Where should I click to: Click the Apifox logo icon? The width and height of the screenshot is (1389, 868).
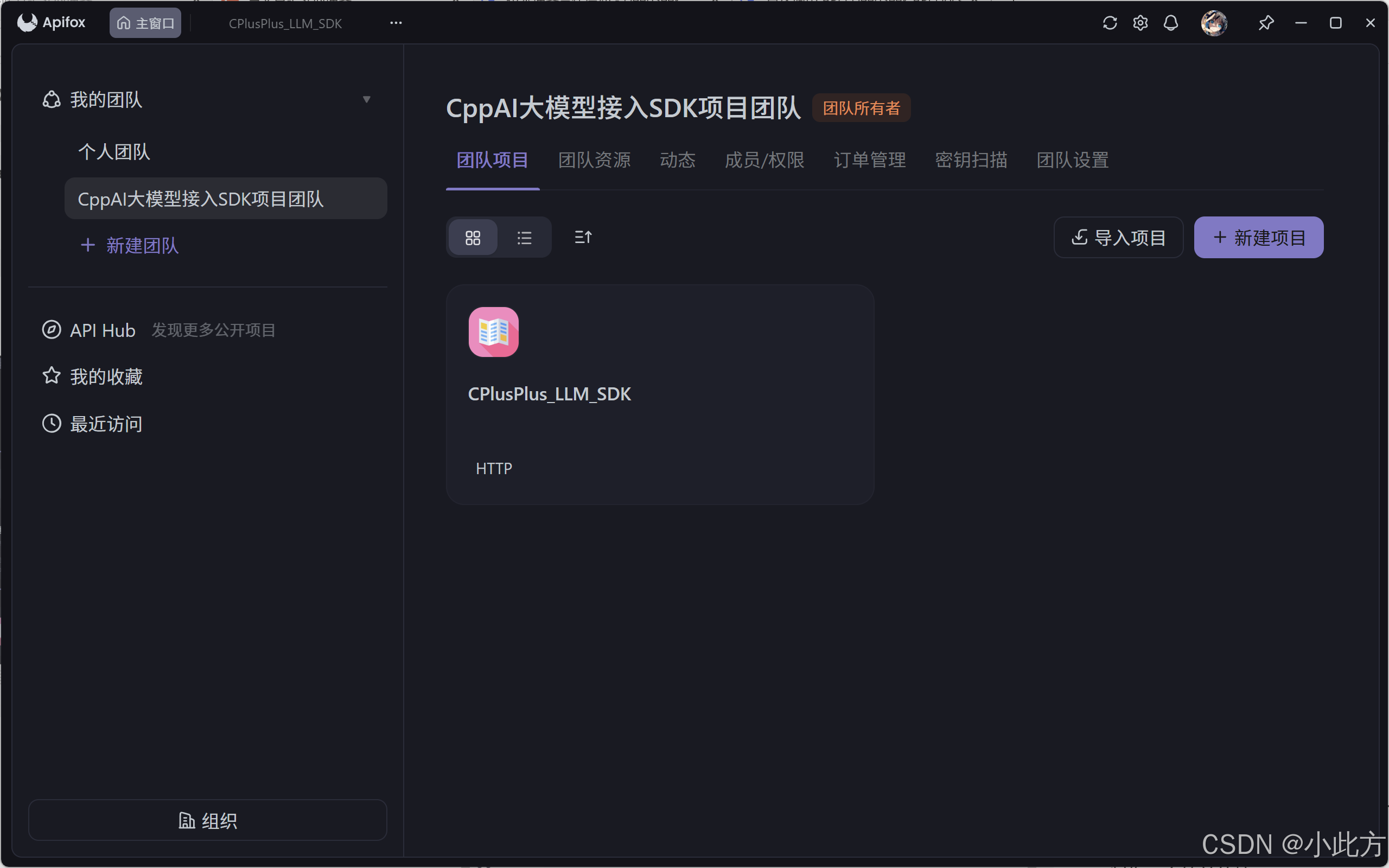[x=27, y=22]
